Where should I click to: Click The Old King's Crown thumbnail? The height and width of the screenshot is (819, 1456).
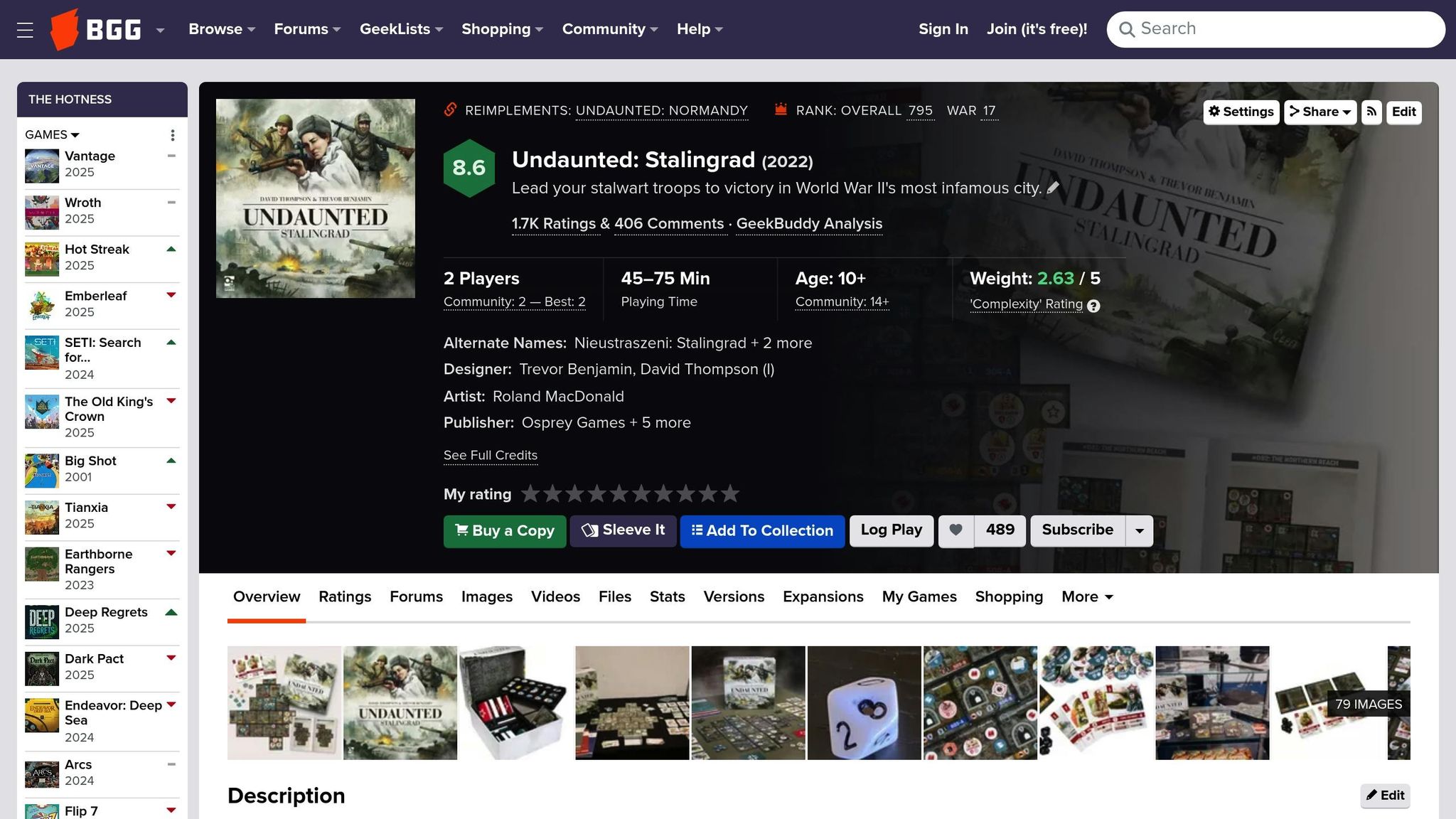point(42,412)
